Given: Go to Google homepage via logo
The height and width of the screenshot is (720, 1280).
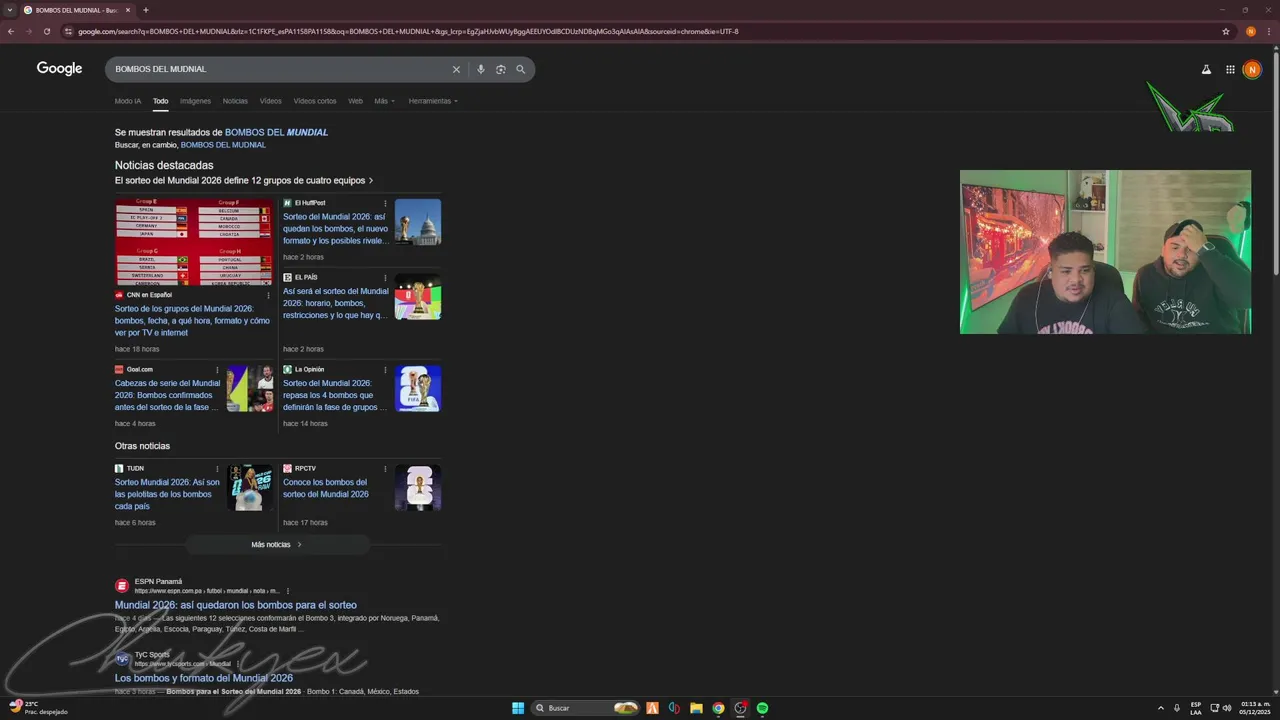Looking at the screenshot, I should pos(59,68).
